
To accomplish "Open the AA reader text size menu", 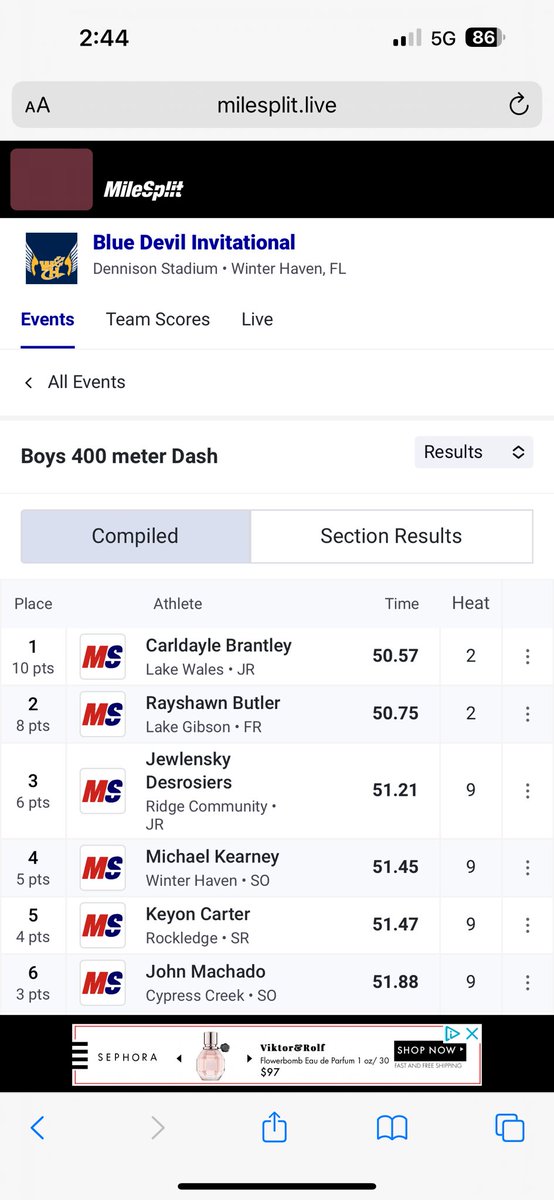I will (x=37, y=106).
